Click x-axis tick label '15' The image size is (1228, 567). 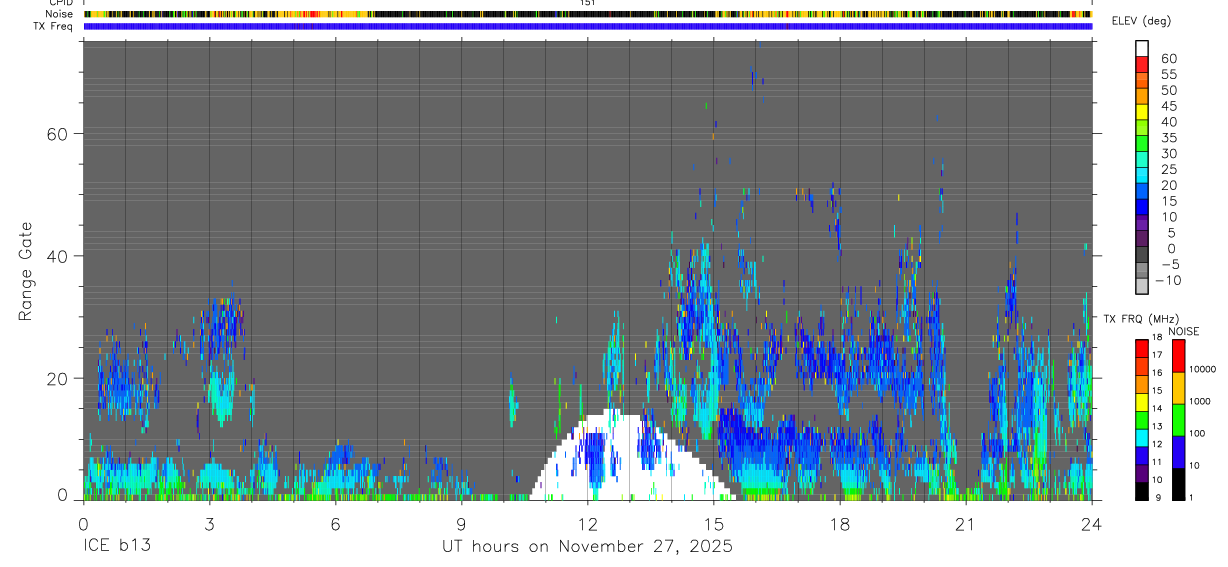(714, 524)
